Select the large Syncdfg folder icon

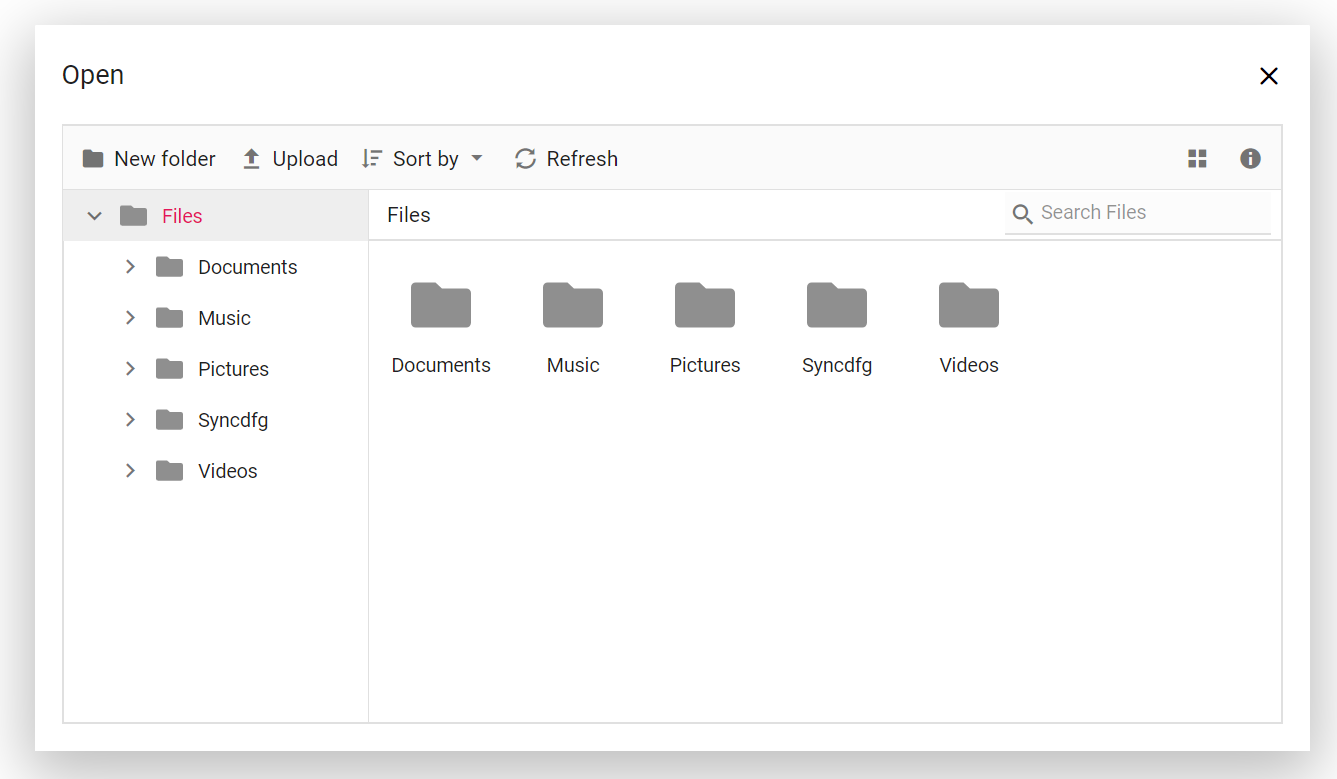[837, 305]
